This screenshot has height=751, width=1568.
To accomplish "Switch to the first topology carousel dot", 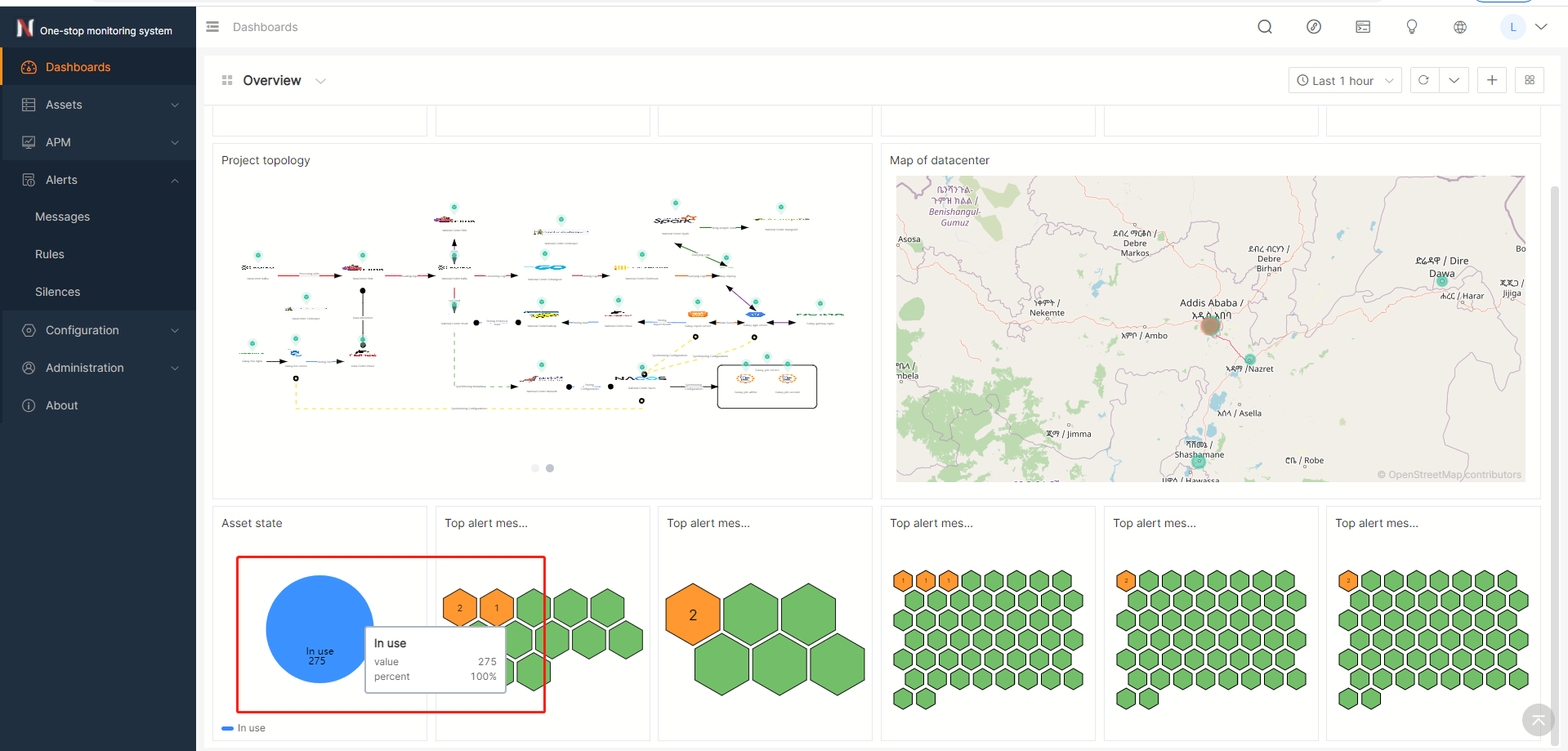I will [x=535, y=468].
